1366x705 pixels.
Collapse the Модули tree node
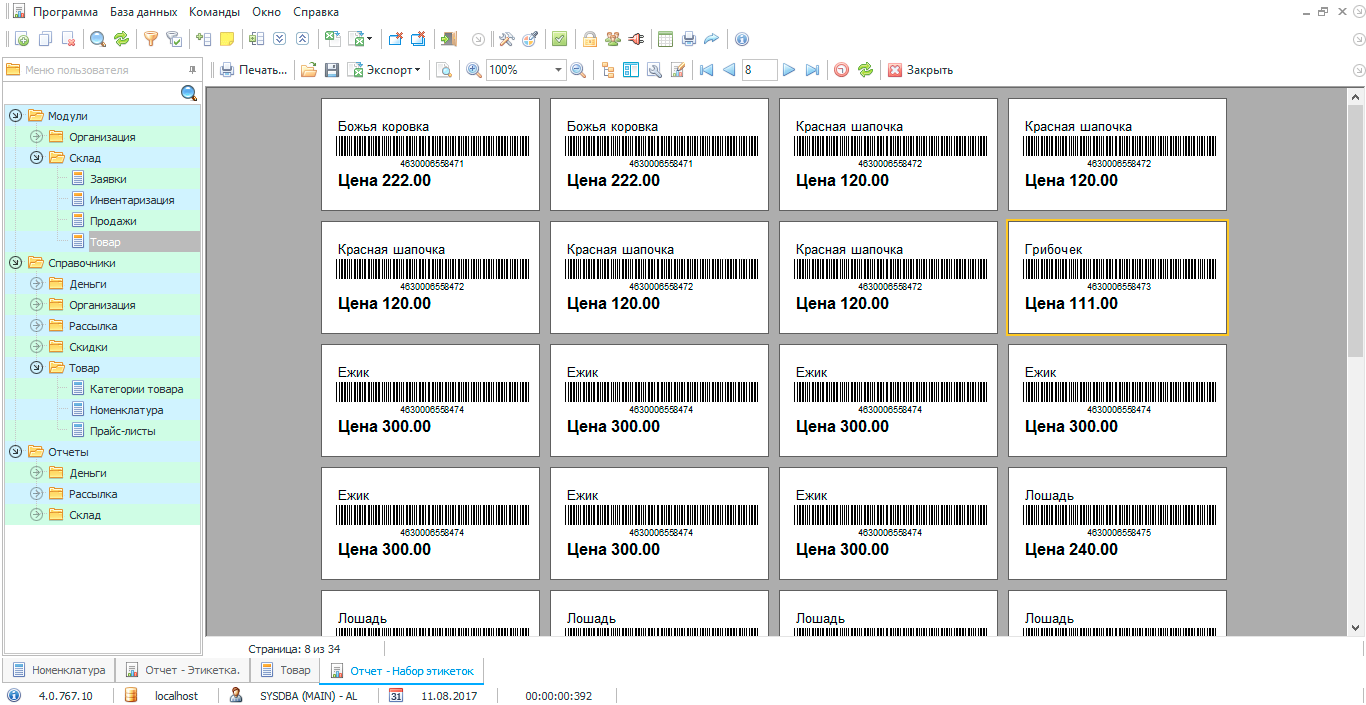click(15, 116)
